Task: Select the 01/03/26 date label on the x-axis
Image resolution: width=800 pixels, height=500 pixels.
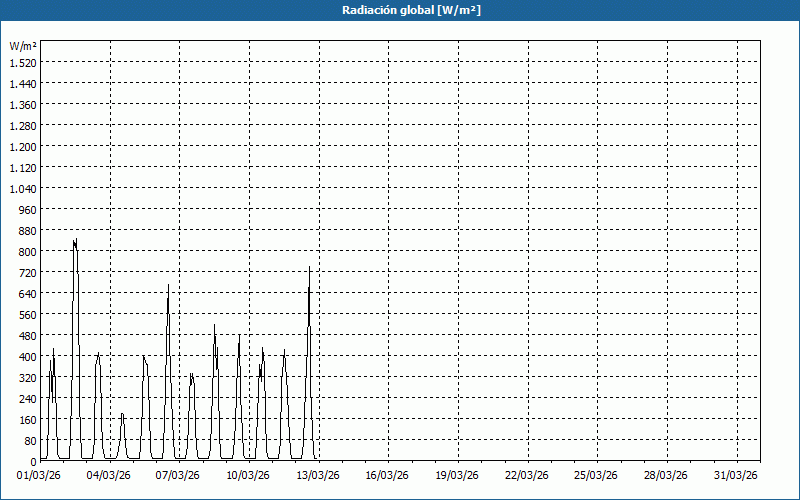Action: click(40, 475)
